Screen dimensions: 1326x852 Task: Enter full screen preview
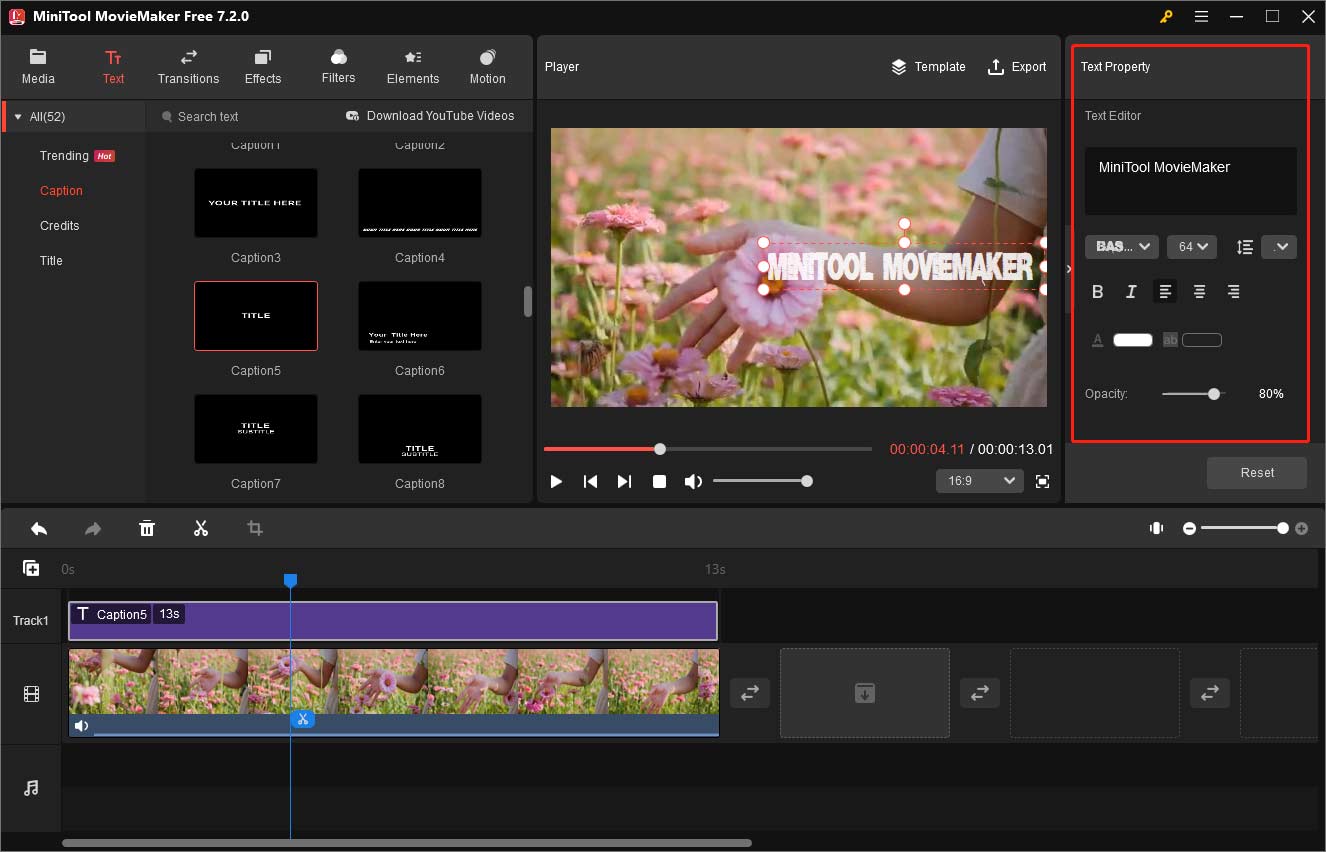pyautogui.click(x=1042, y=482)
